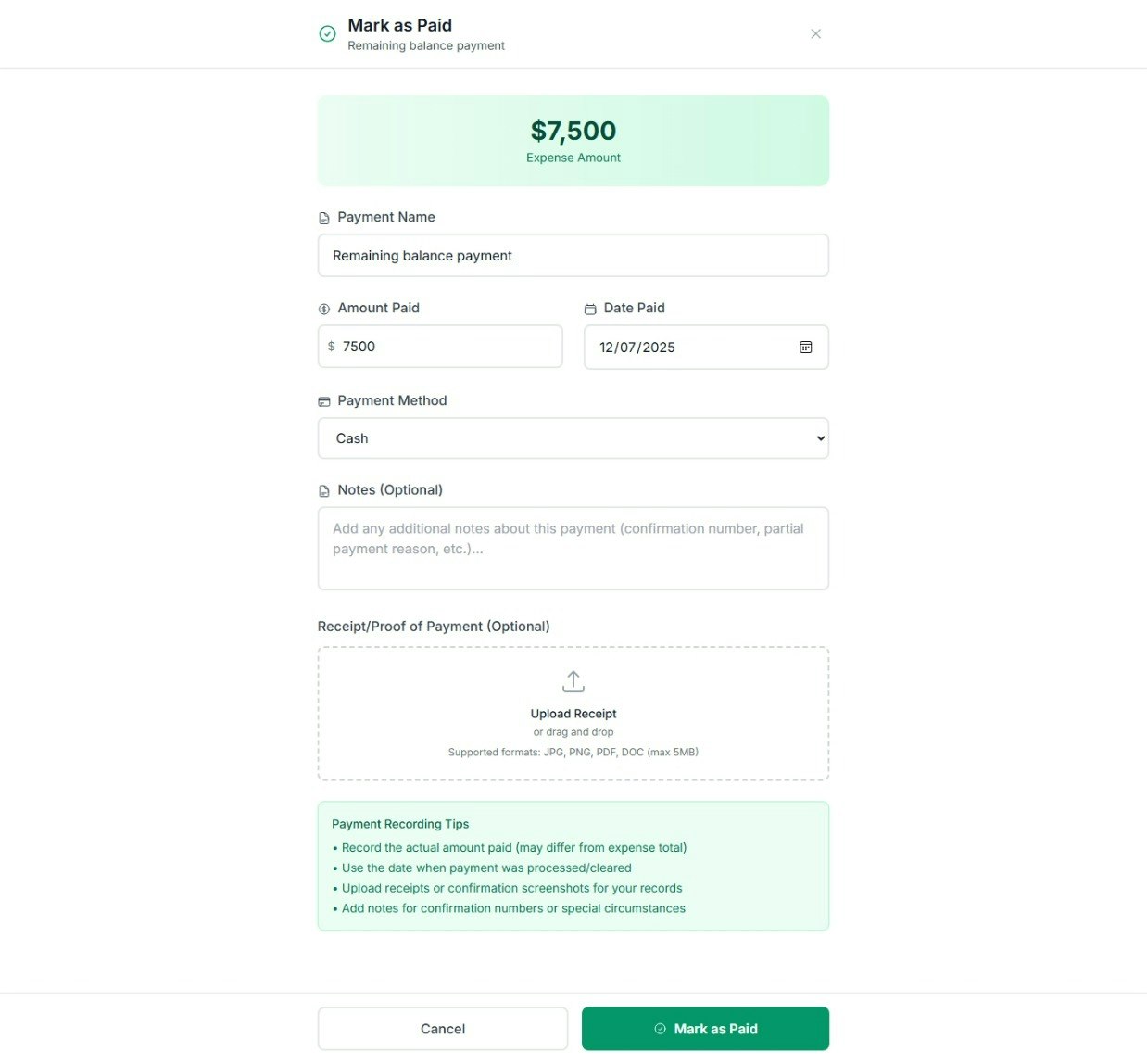Screen dimensions: 1147x1064
Task: Click the check icon inside Mark as Paid button
Action: click(660, 1028)
